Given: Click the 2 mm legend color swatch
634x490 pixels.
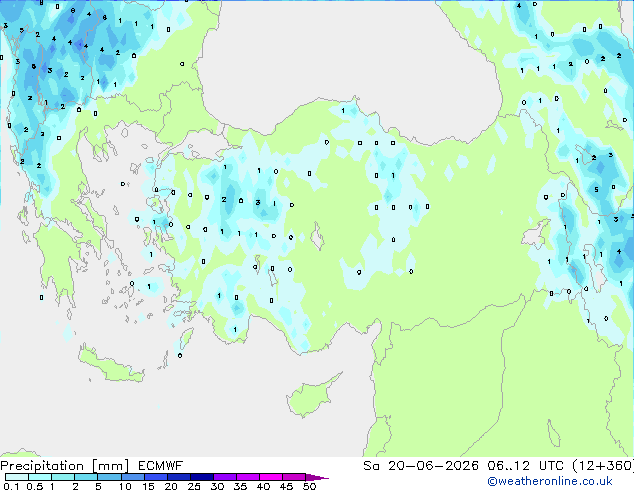Looking at the screenshot, I should click(86, 477).
